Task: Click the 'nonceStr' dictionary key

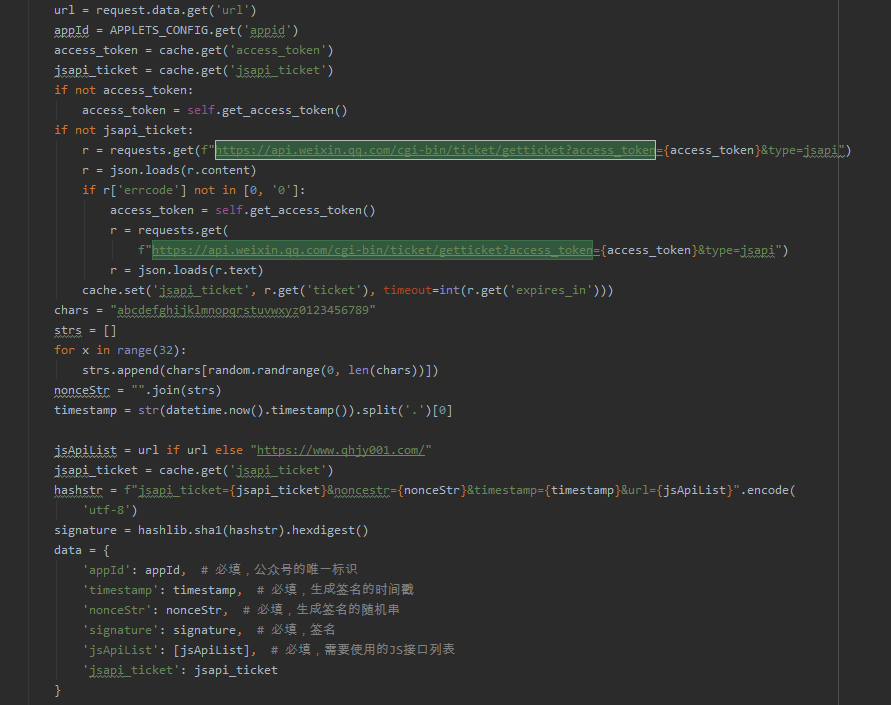Action: click(x=117, y=610)
